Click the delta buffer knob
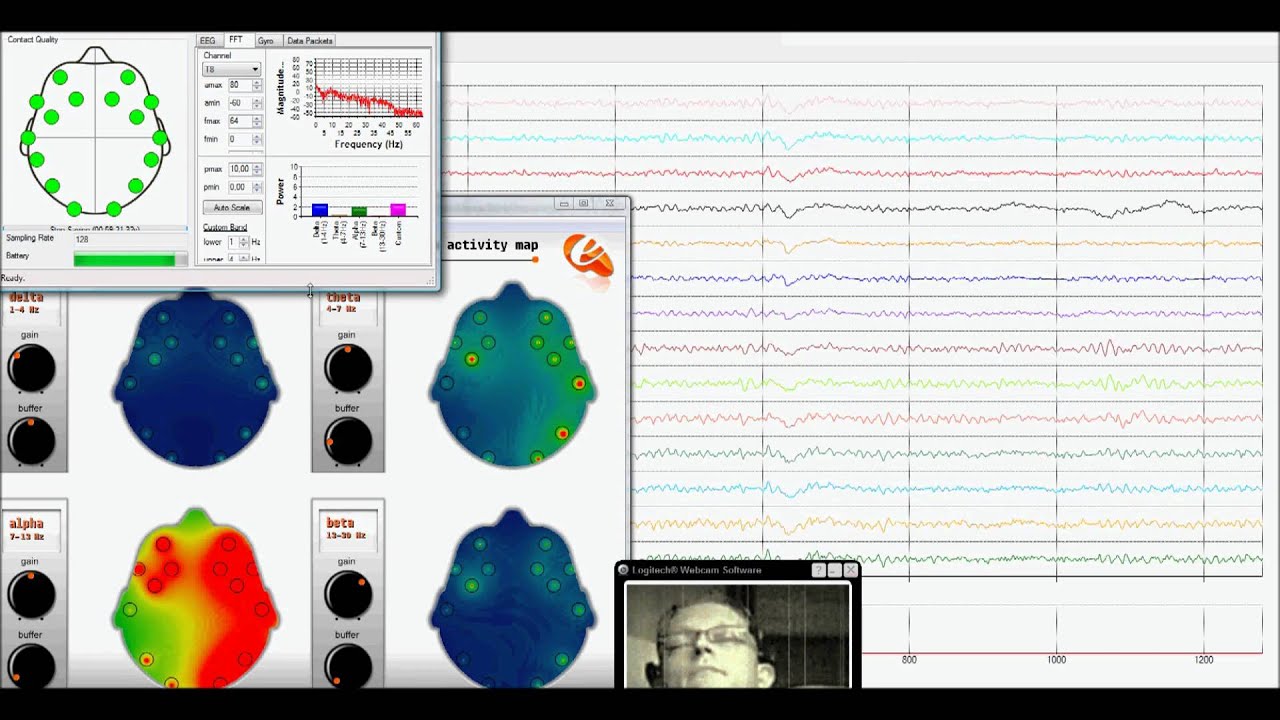This screenshot has height=720, width=1280. tap(32, 442)
